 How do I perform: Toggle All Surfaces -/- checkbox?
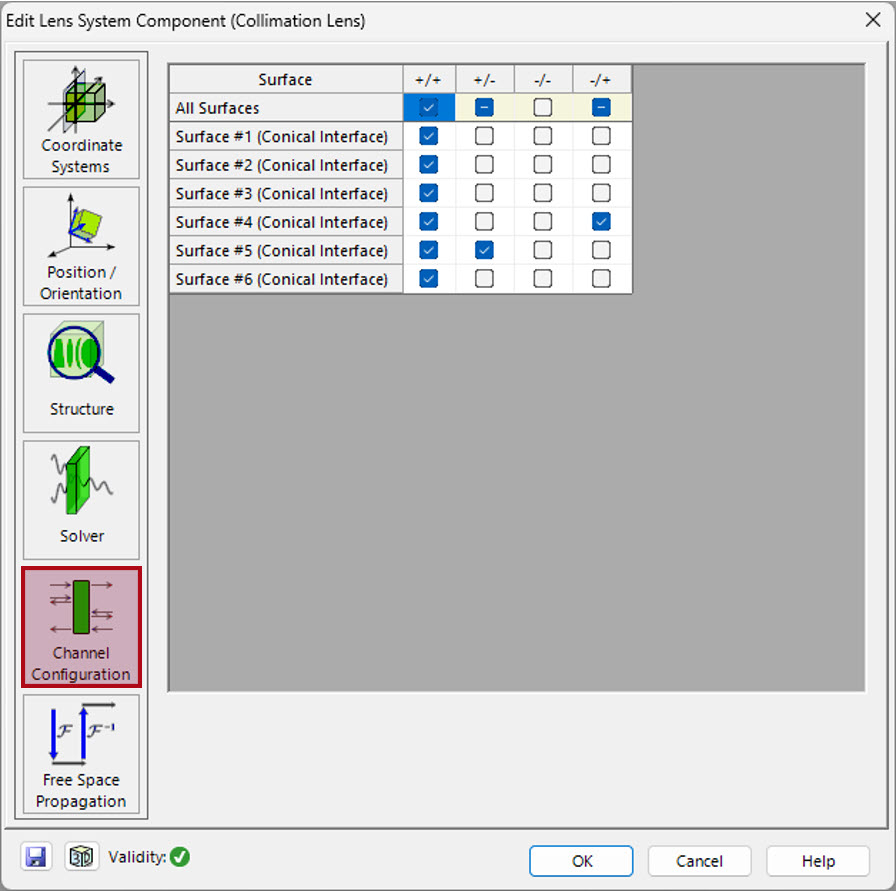(542, 107)
